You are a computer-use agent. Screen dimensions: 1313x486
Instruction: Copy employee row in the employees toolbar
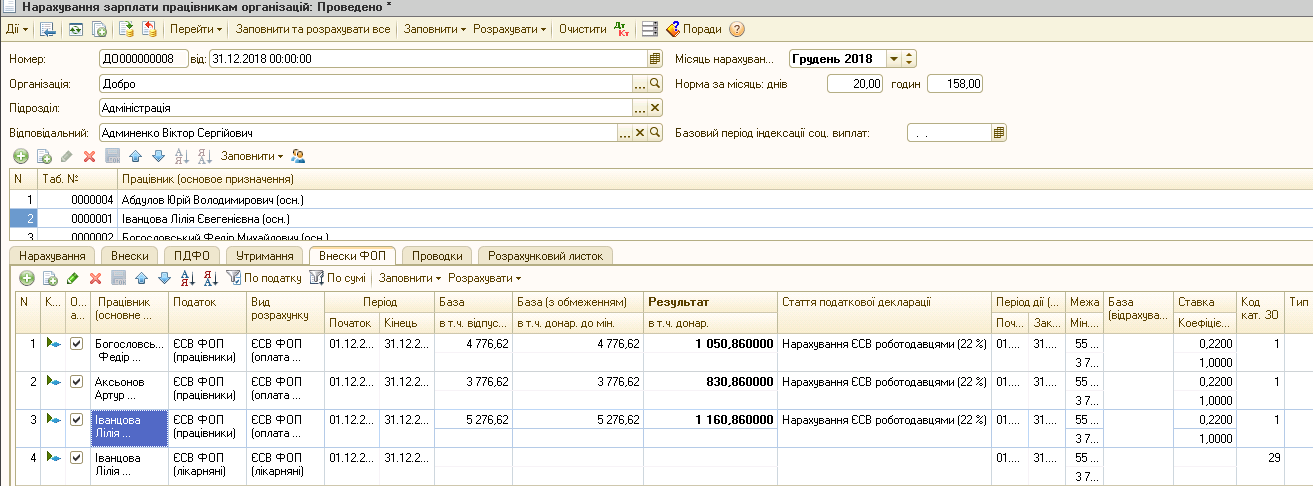point(44,156)
